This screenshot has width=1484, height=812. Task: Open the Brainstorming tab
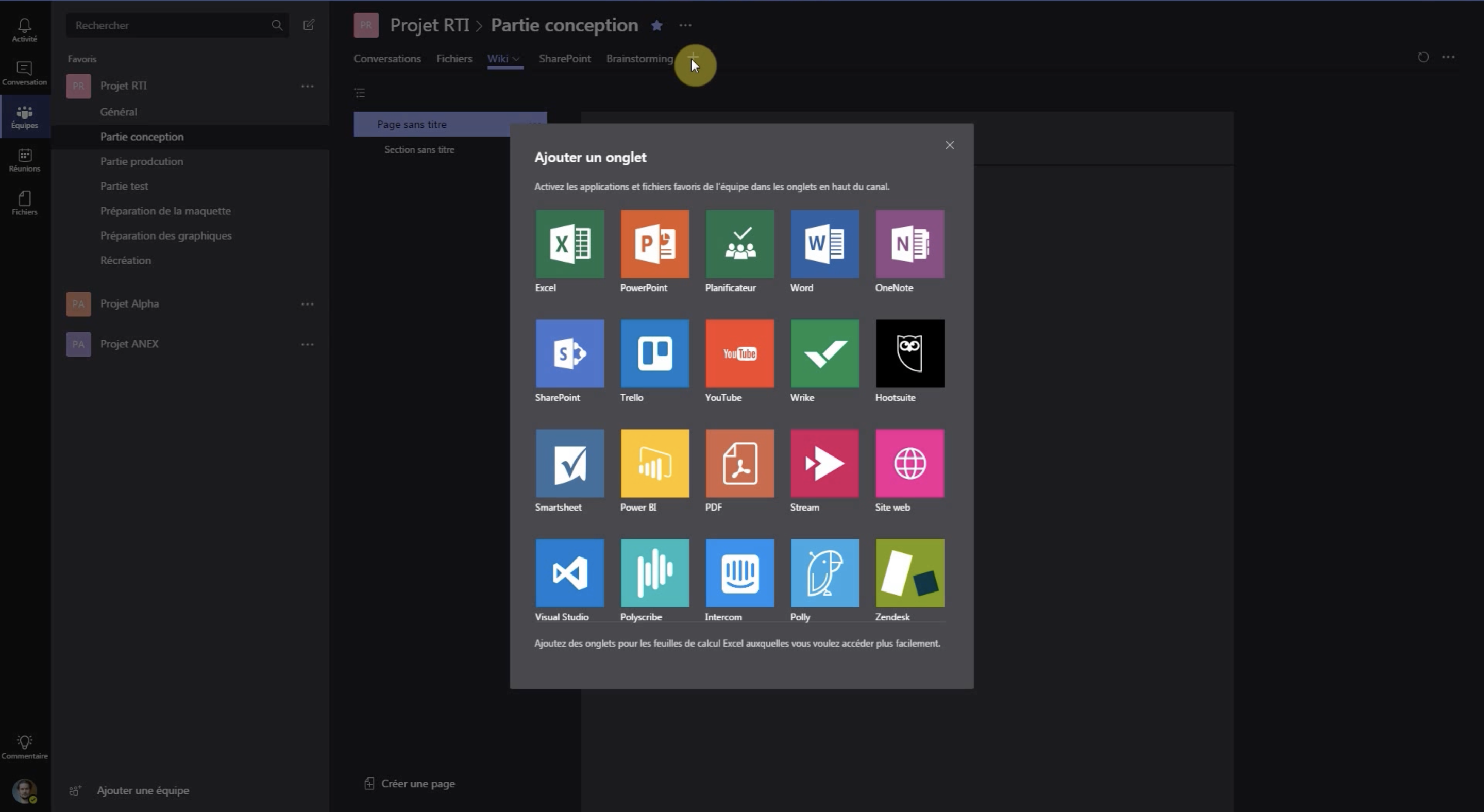click(639, 59)
